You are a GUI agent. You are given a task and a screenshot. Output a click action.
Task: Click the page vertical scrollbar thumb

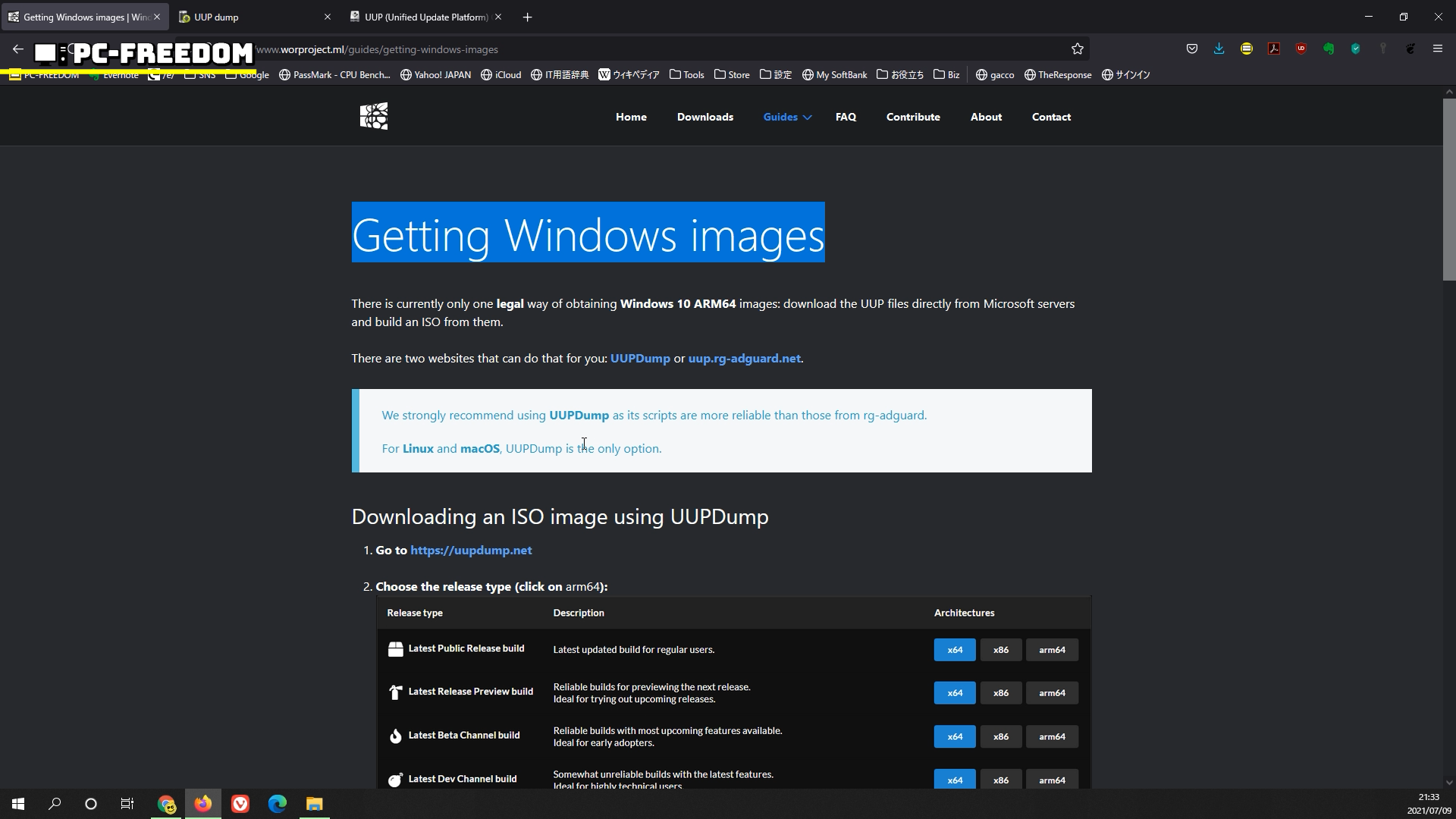(1448, 190)
